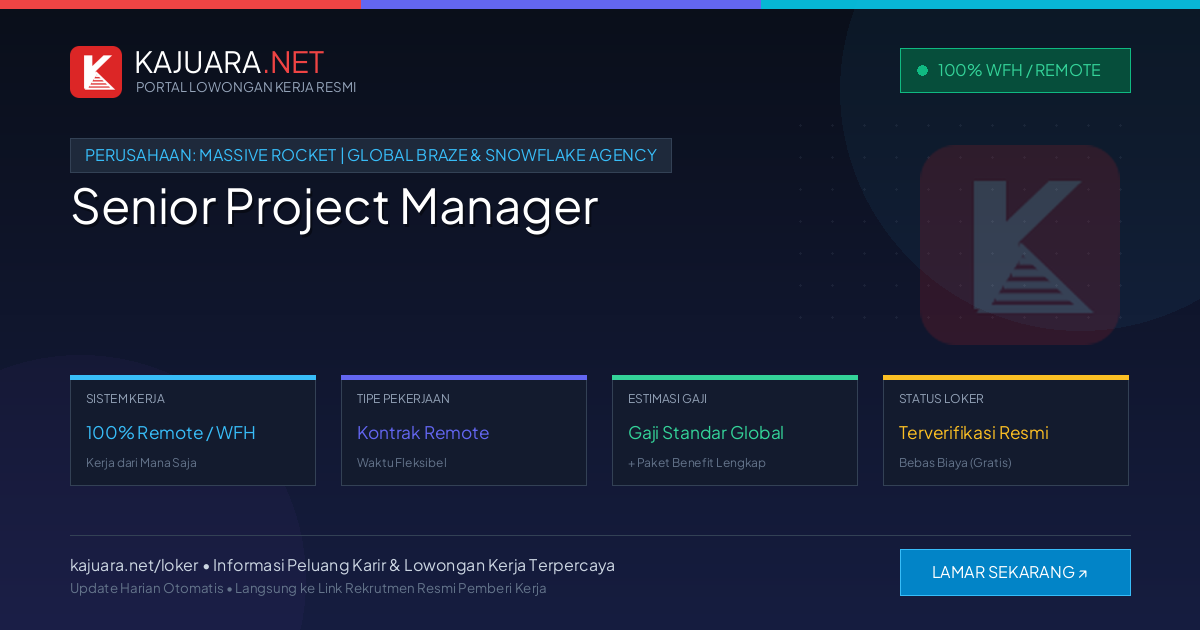
Task: Open the Estimasi Gaji Standar Global card
Action: point(735,431)
